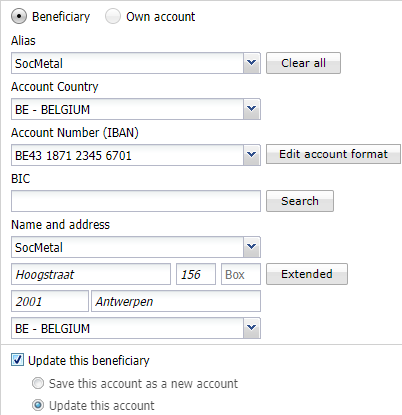Click the house number field showing 156
The width and height of the screenshot is (402, 415).
click(196, 274)
